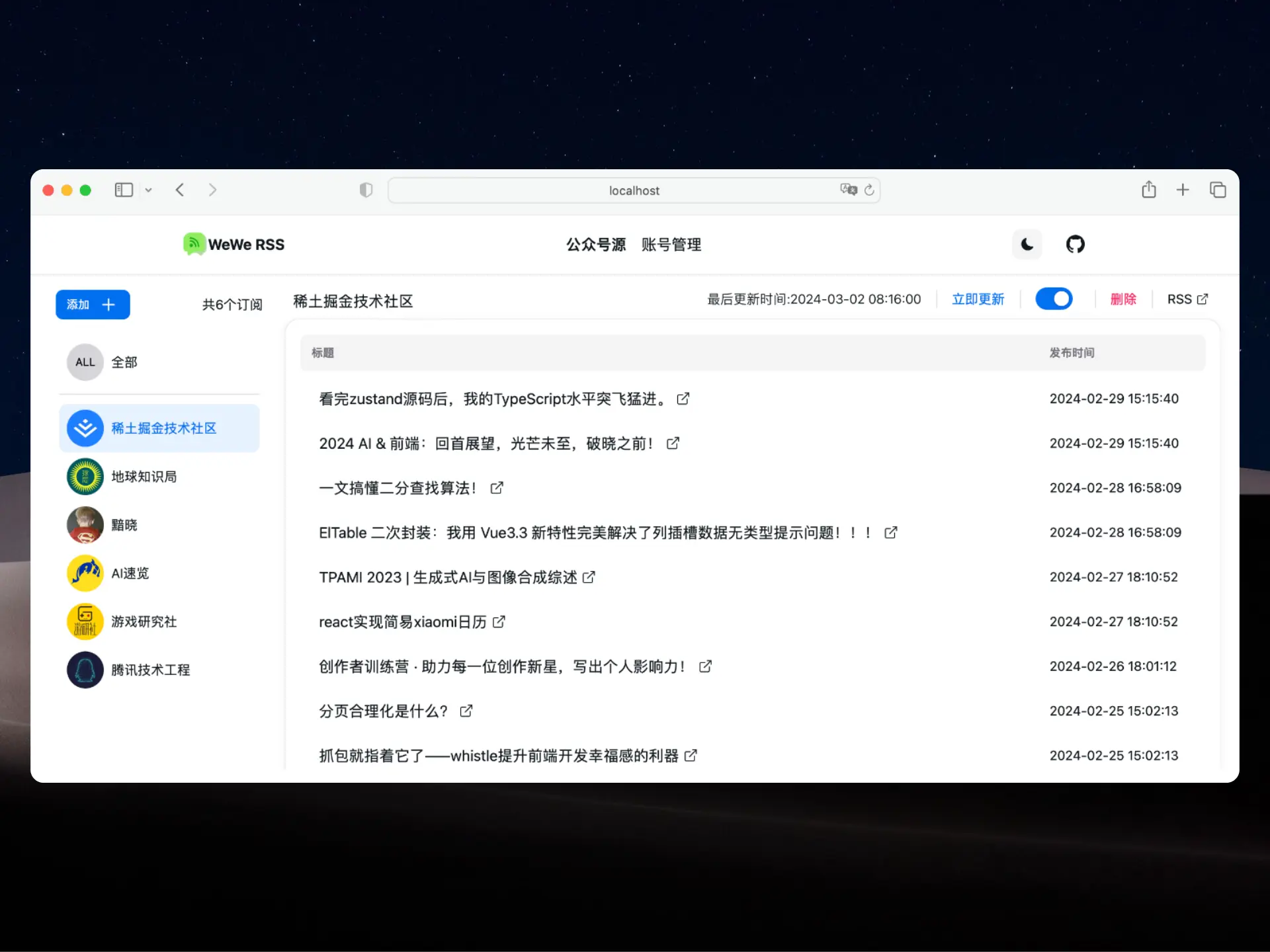
Task: Open the GitHub repository icon
Action: coord(1075,245)
